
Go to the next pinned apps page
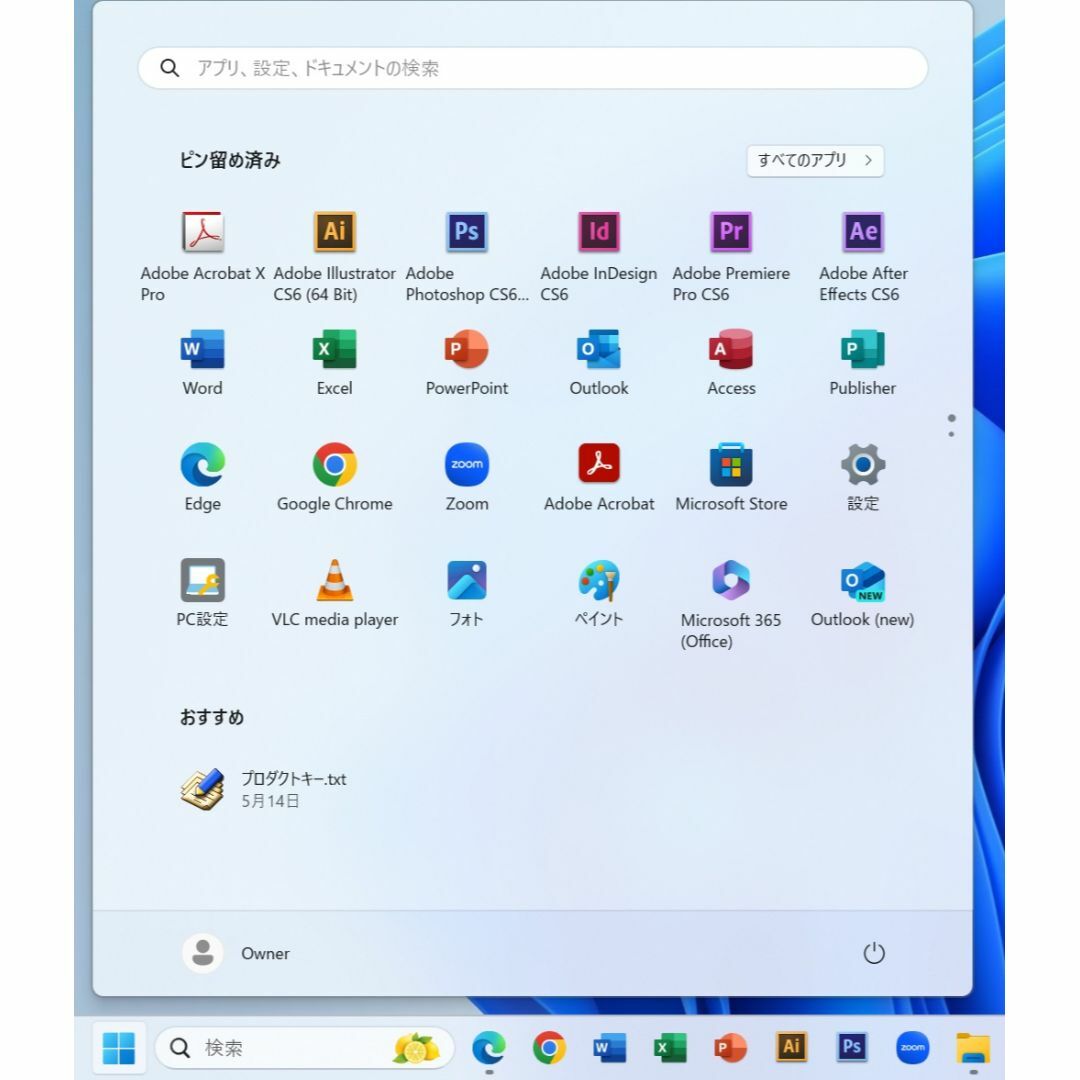coord(951,434)
